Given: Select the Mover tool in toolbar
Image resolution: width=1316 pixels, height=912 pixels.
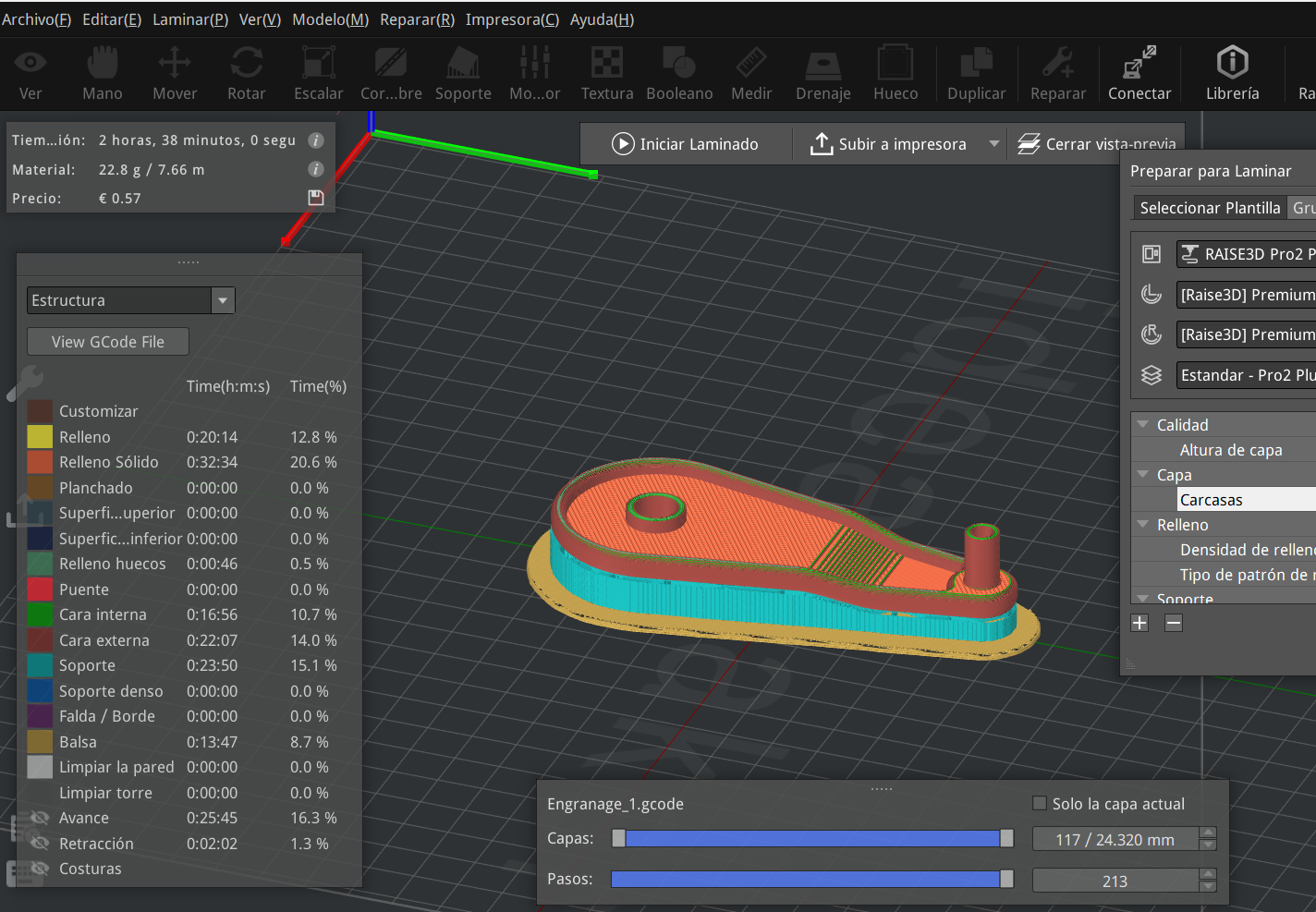Looking at the screenshot, I should coord(175,74).
